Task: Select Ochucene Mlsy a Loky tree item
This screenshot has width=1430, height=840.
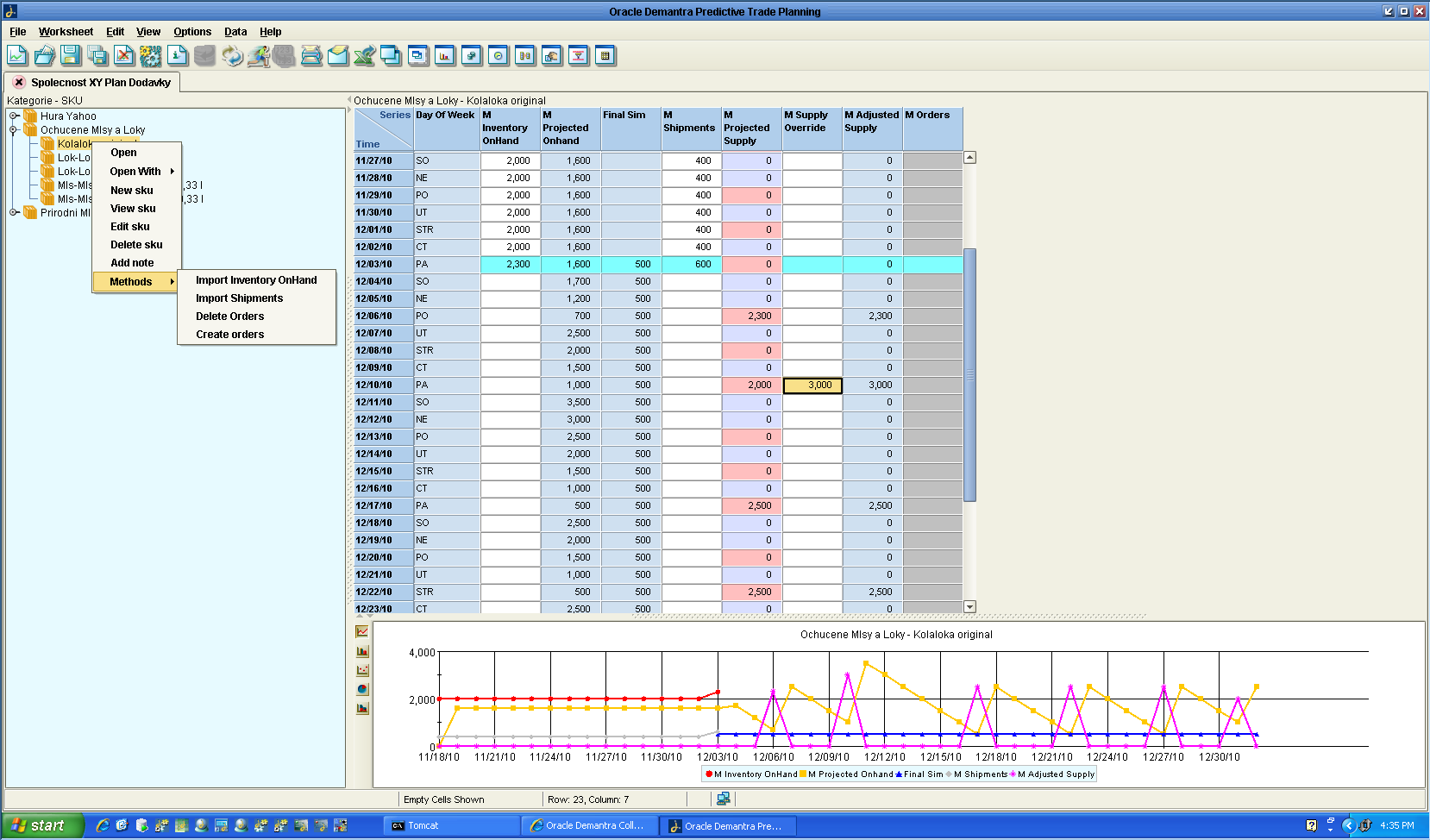Action: 92,130
